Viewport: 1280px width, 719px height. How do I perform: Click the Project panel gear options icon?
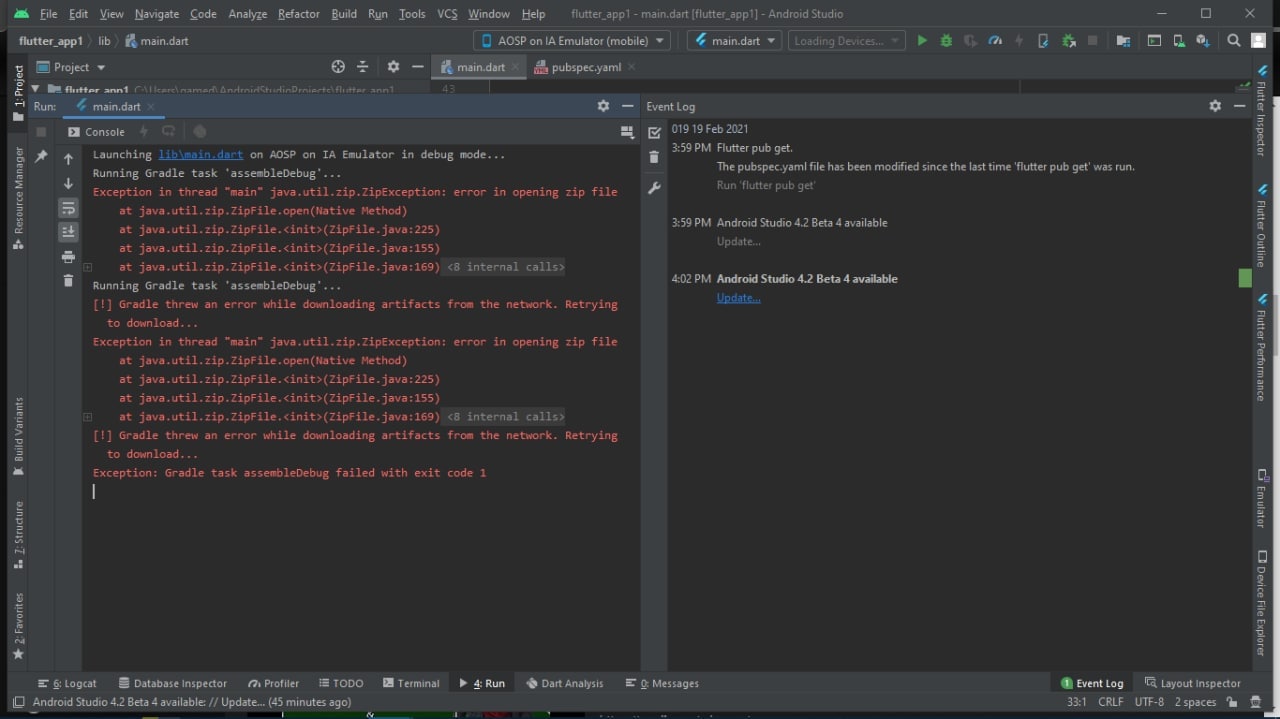[x=393, y=67]
